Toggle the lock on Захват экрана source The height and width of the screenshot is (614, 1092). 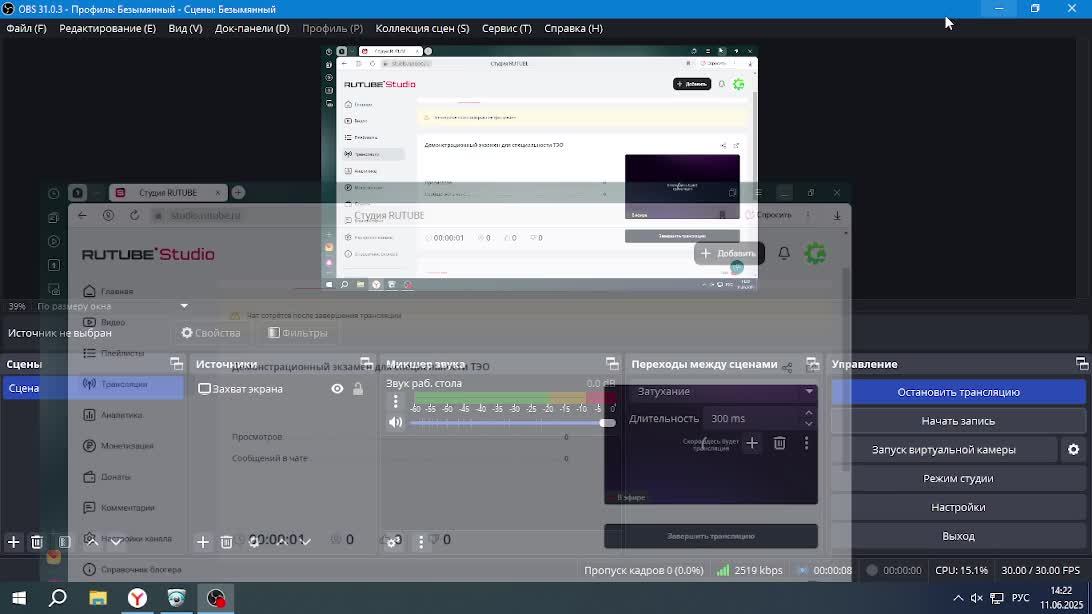point(358,389)
